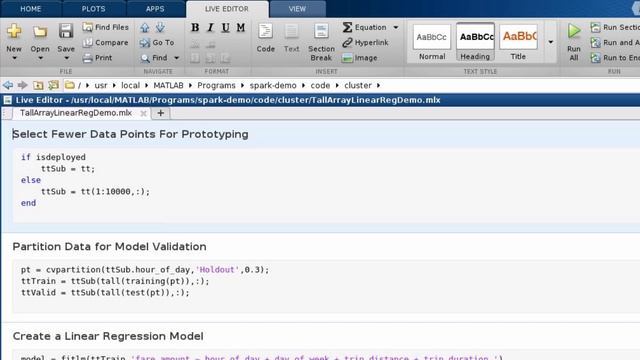Insert a Section Break
The image size is (640, 360).
click(x=321, y=42)
